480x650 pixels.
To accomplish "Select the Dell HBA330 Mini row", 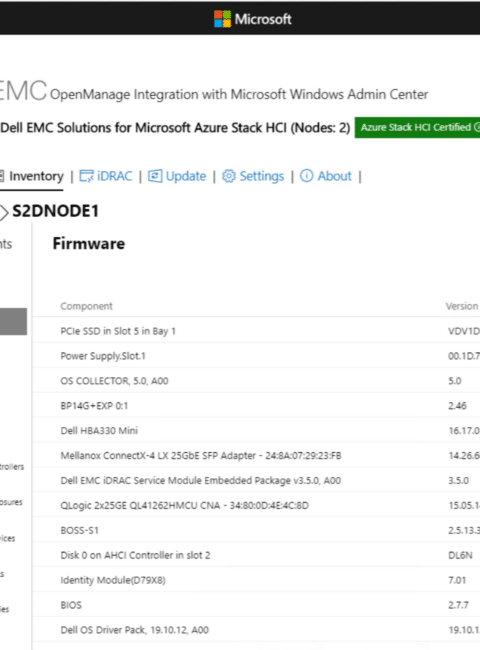I will 256,431.
